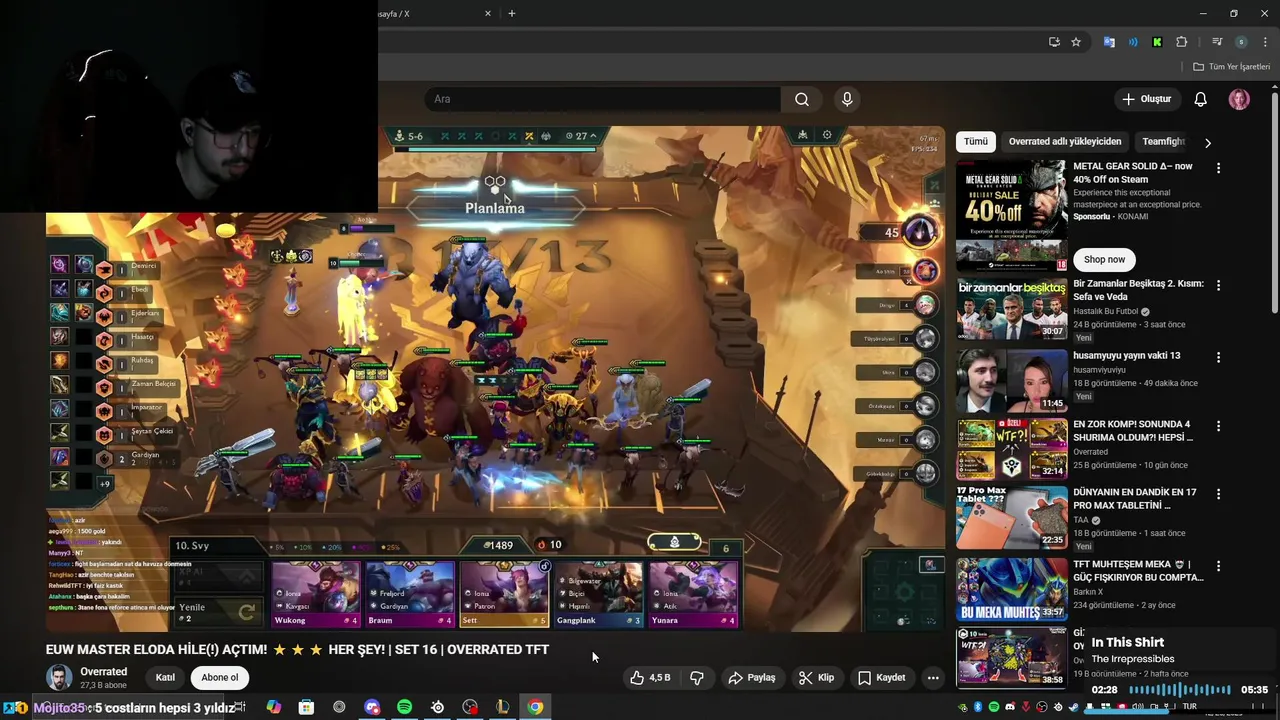Click Abone ol subscribe button
The height and width of the screenshot is (720, 1280).
point(220,677)
